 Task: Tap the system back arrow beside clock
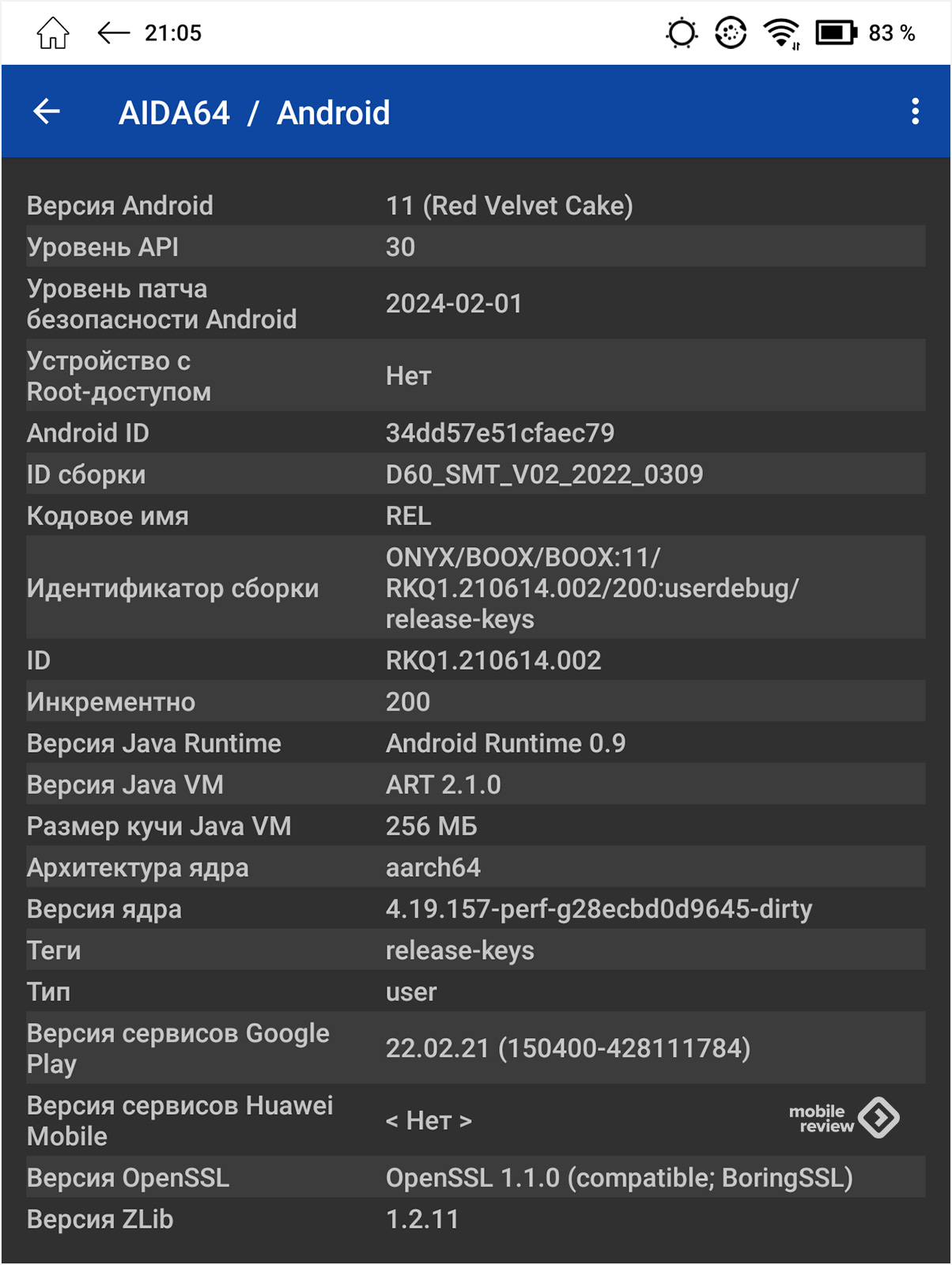point(113,32)
